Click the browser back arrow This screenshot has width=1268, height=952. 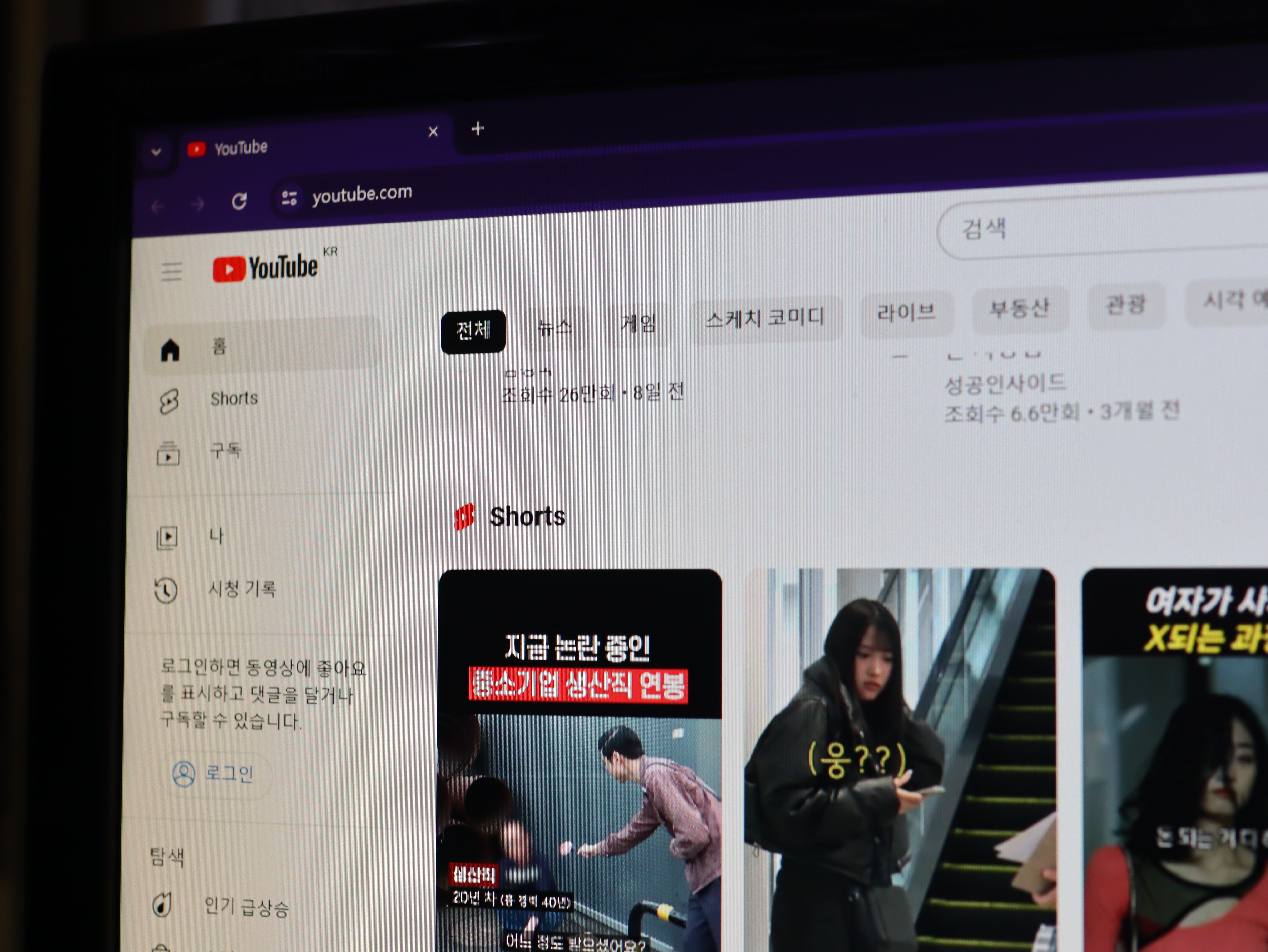click(157, 206)
